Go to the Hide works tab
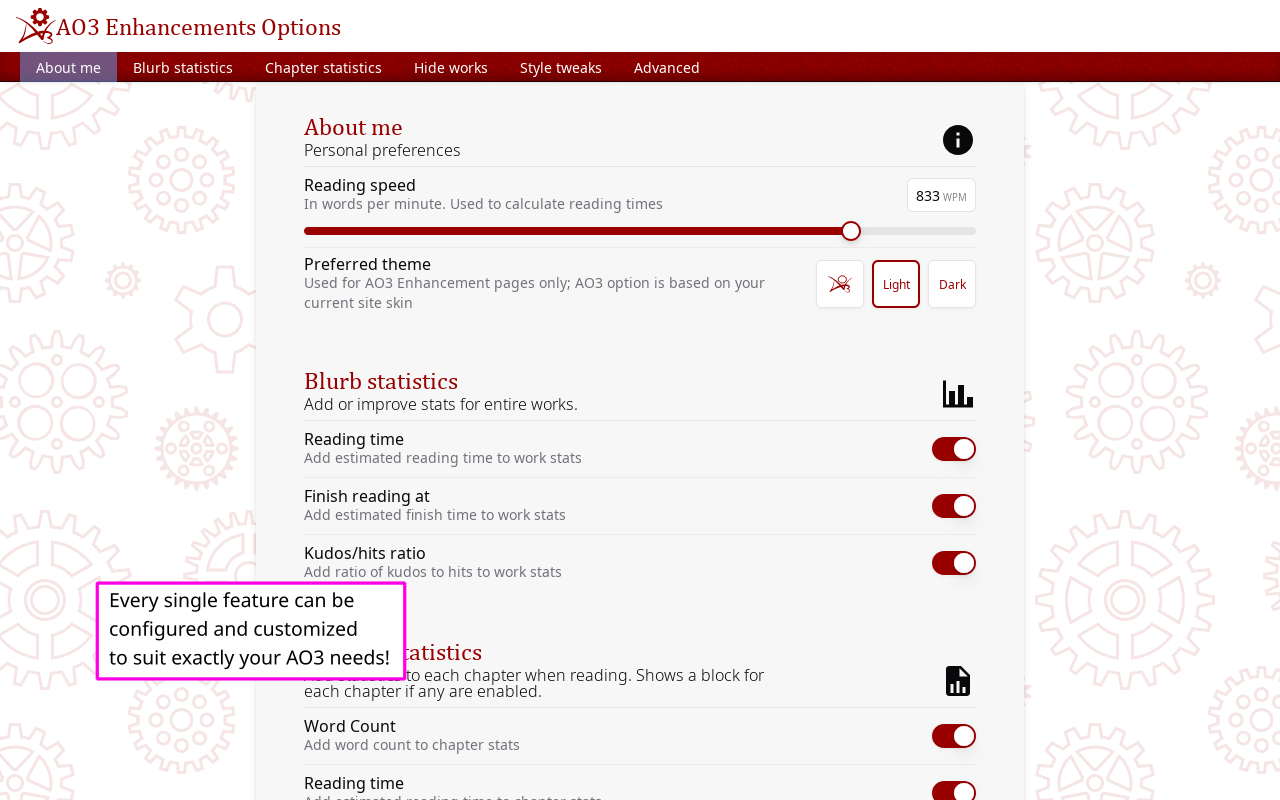Viewport: 1280px width, 800px height. pos(450,67)
